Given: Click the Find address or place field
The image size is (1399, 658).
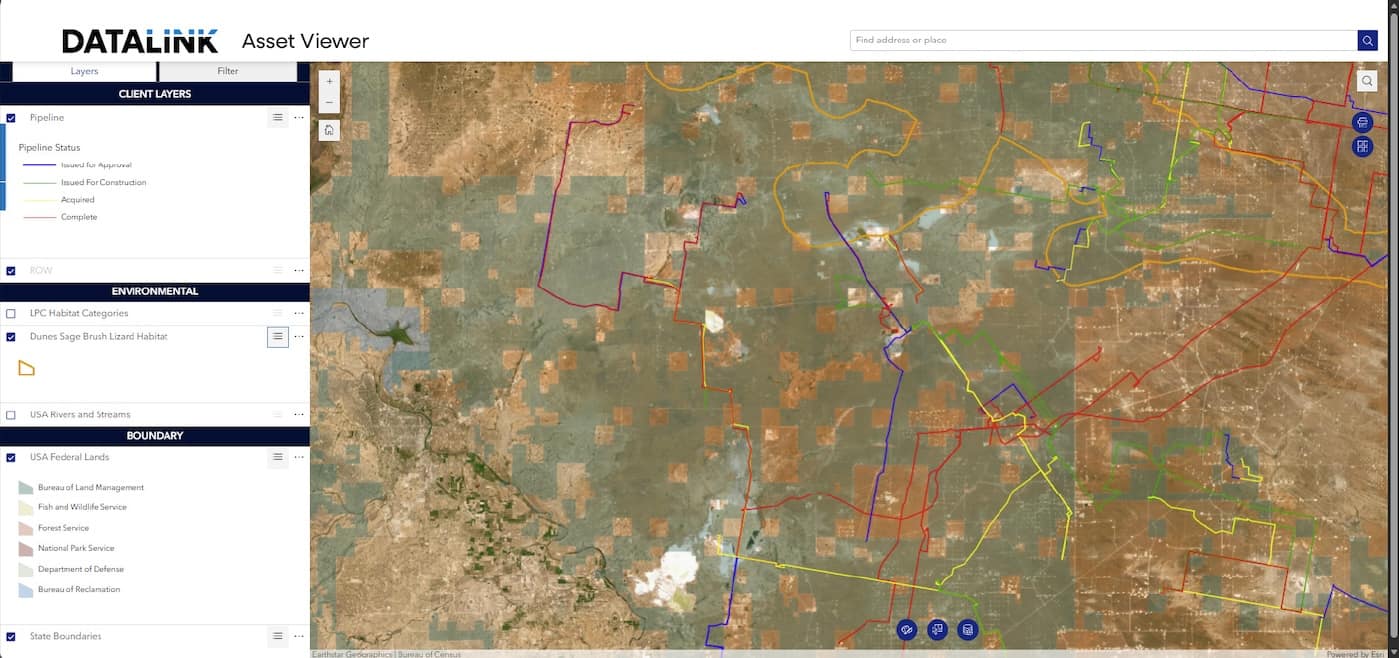Looking at the screenshot, I should 1103,40.
